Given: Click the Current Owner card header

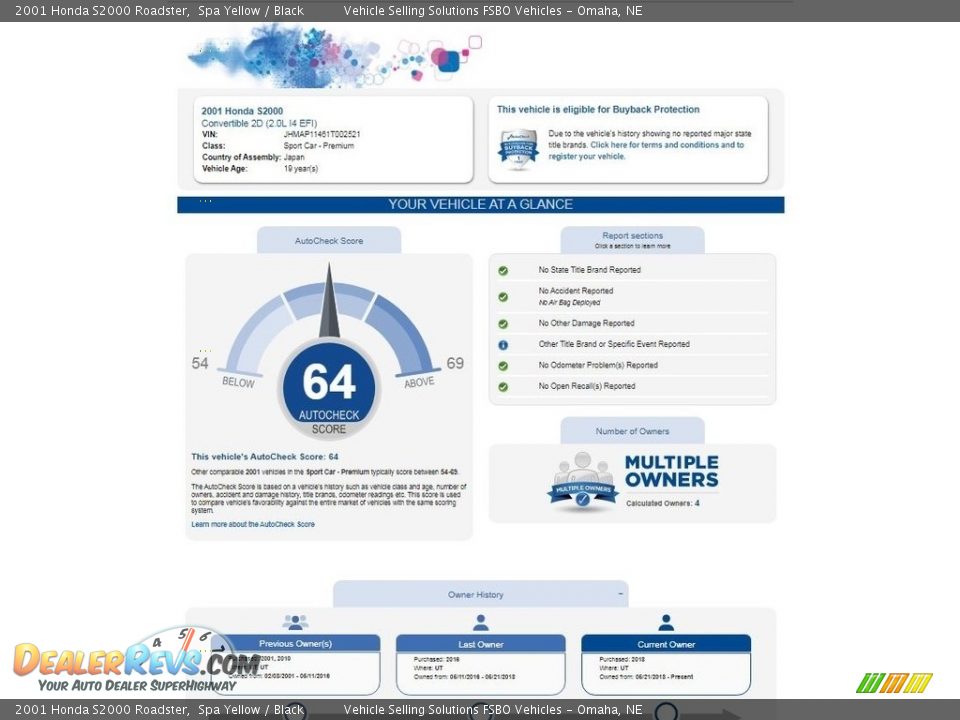Looking at the screenshot, I should [666, 644].
